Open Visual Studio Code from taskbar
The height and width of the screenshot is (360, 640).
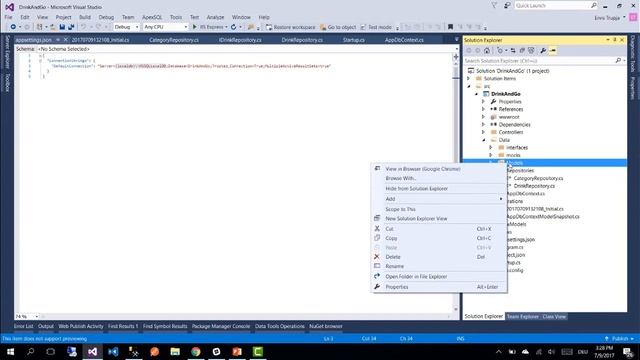[113, 351]
